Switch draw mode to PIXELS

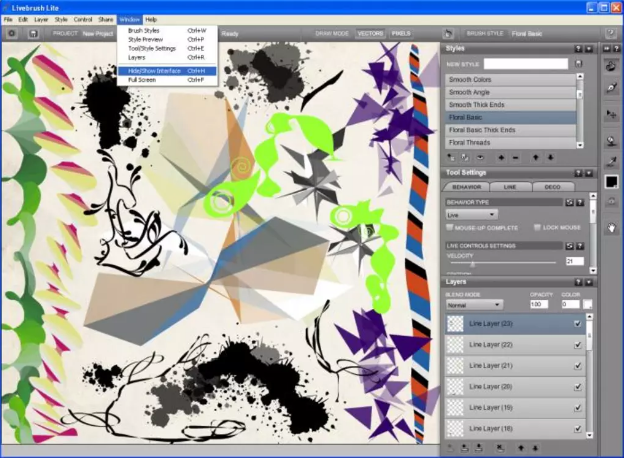pyautogui.click(x=401, y=34)
